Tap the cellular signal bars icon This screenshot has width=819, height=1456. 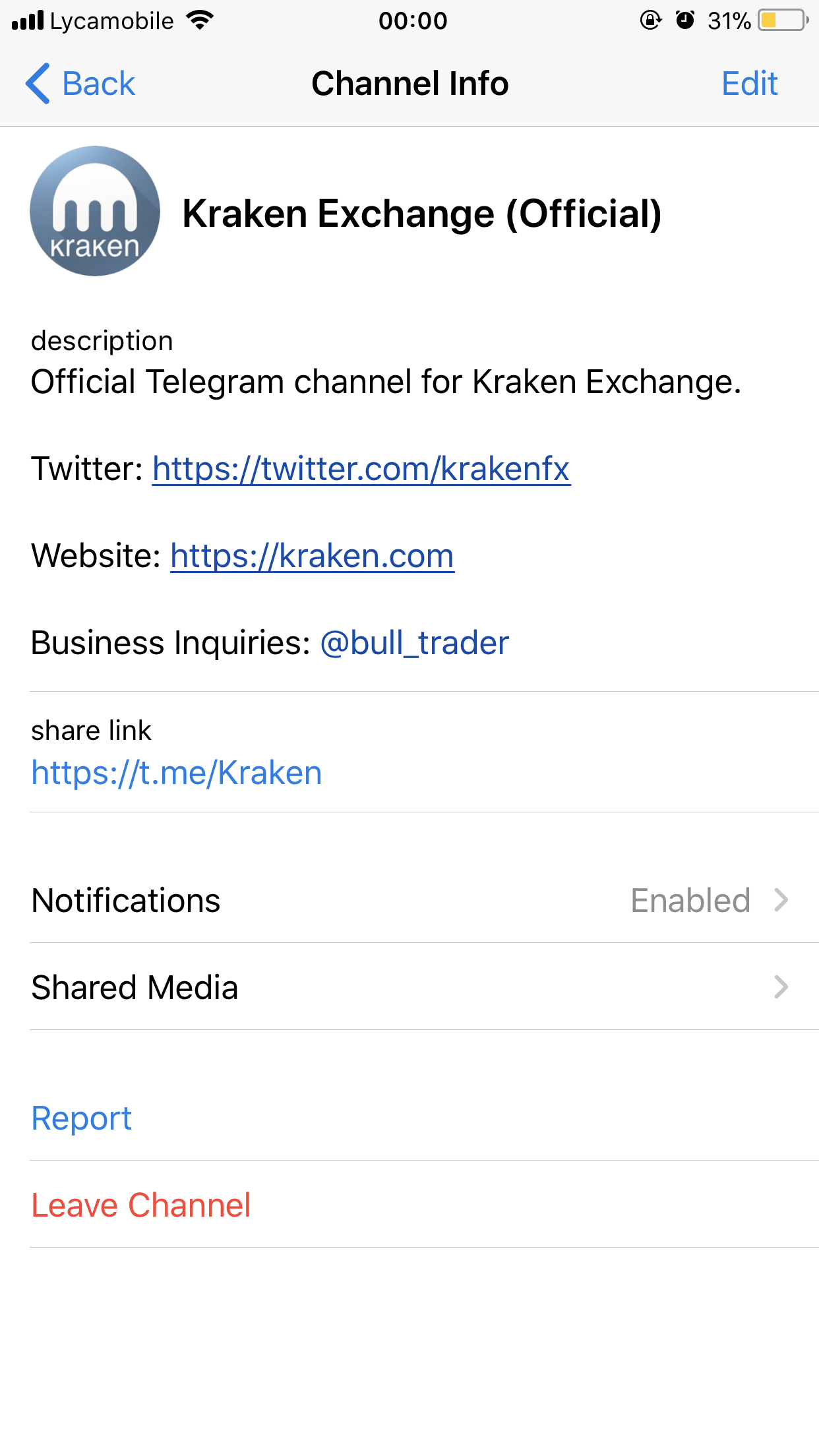coord(28,20)
